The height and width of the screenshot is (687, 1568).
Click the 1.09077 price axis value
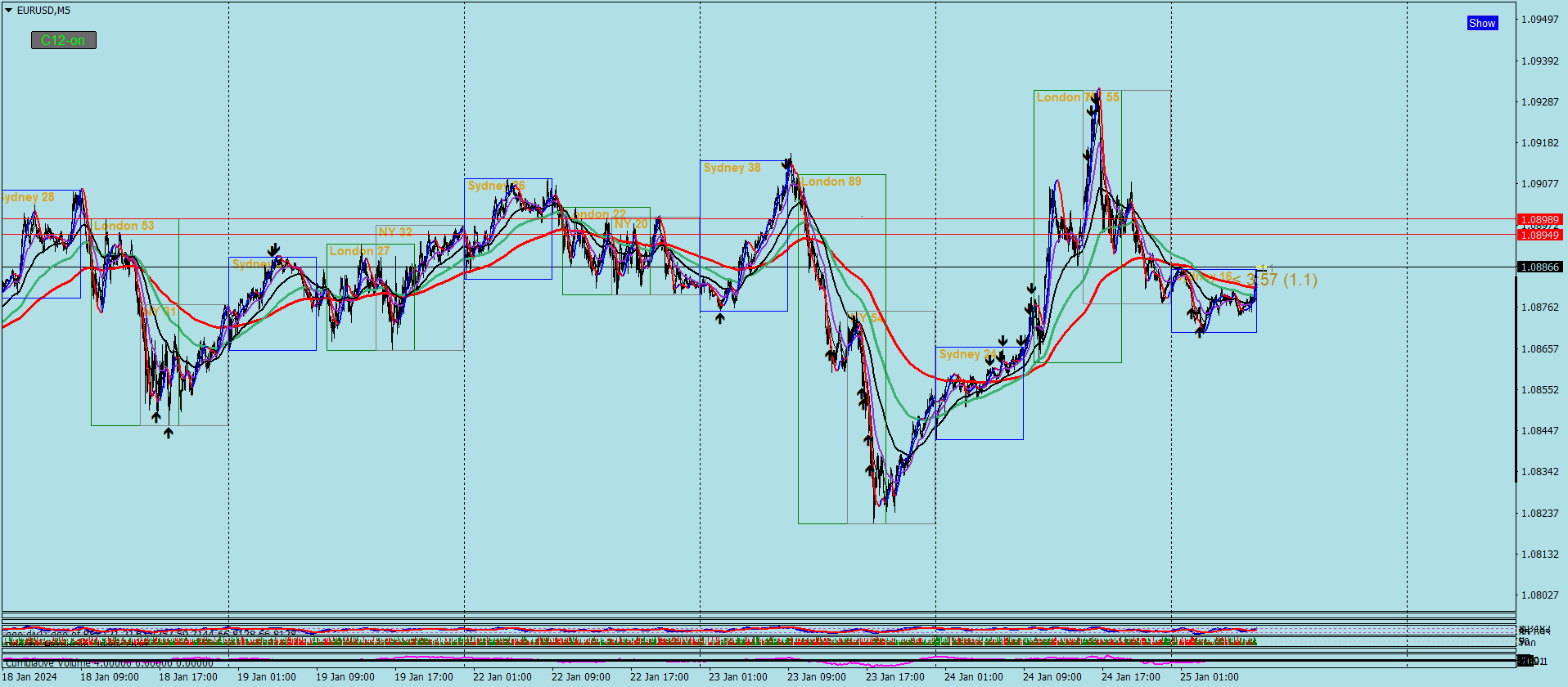point(1539,184)
